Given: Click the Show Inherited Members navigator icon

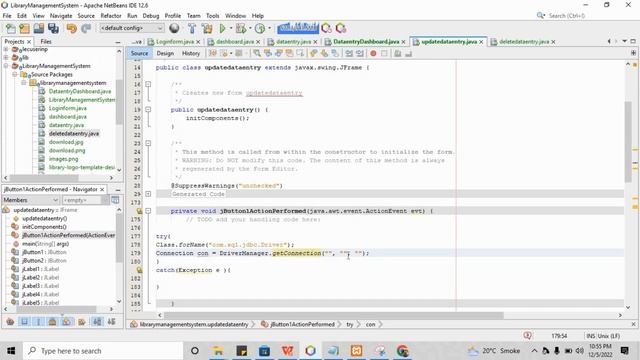Looking at the screenshot, I should click(10, 322).
